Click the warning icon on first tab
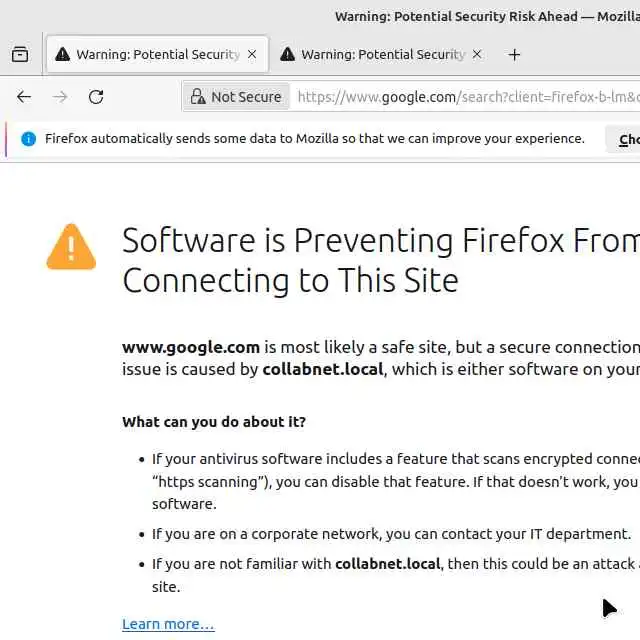This screenshot has width=640, height=640. pyautogui.click(x=63, y=55)
